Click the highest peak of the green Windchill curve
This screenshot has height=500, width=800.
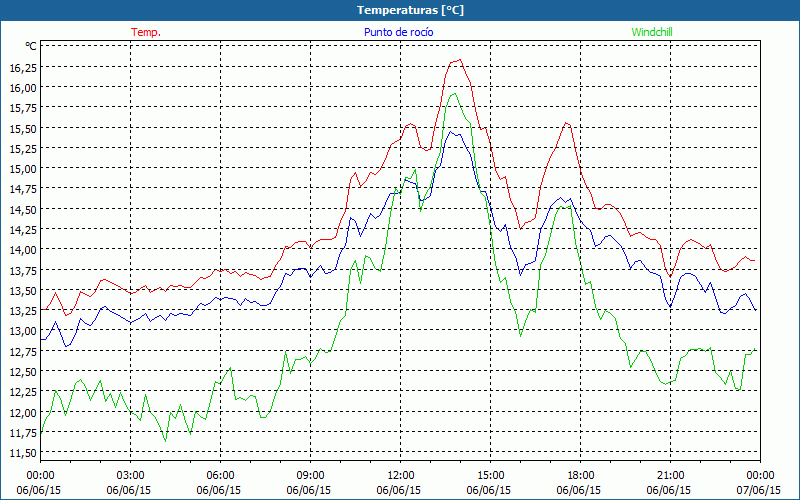tap(454, 94)
